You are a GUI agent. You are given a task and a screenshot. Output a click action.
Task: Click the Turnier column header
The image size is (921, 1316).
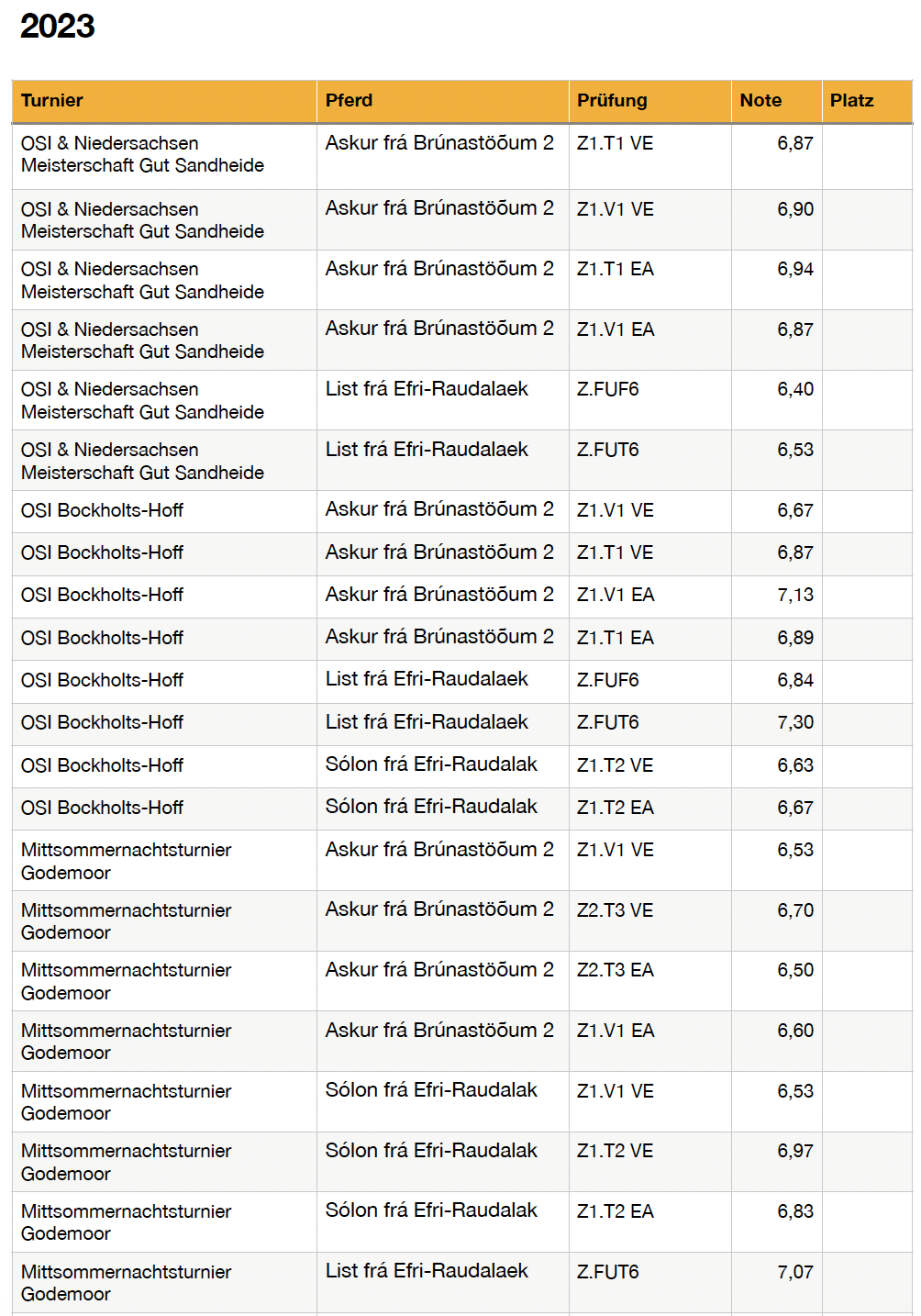click(x=52, y=101)
